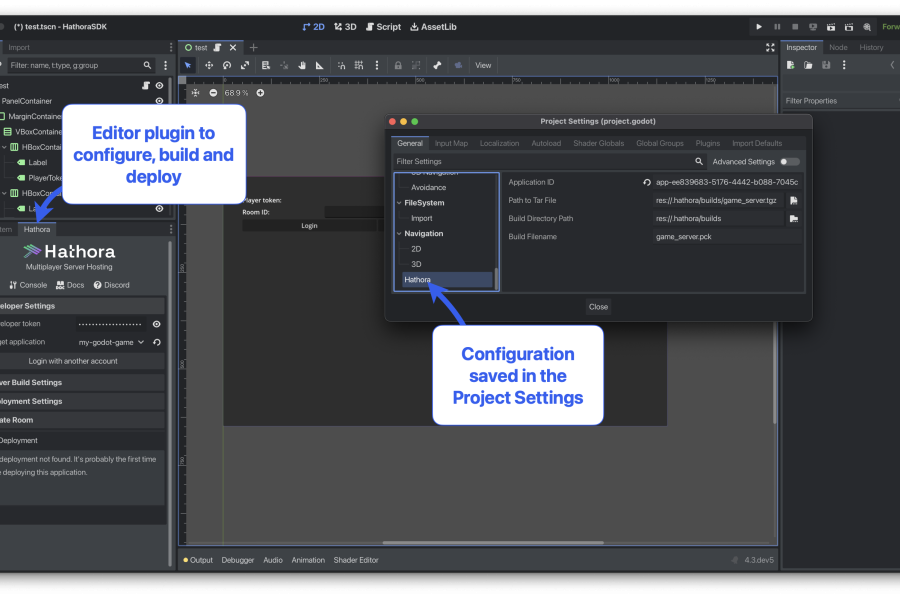Focus the Filter Settings search field
This screenshot has height=600, width=900.
550,162
